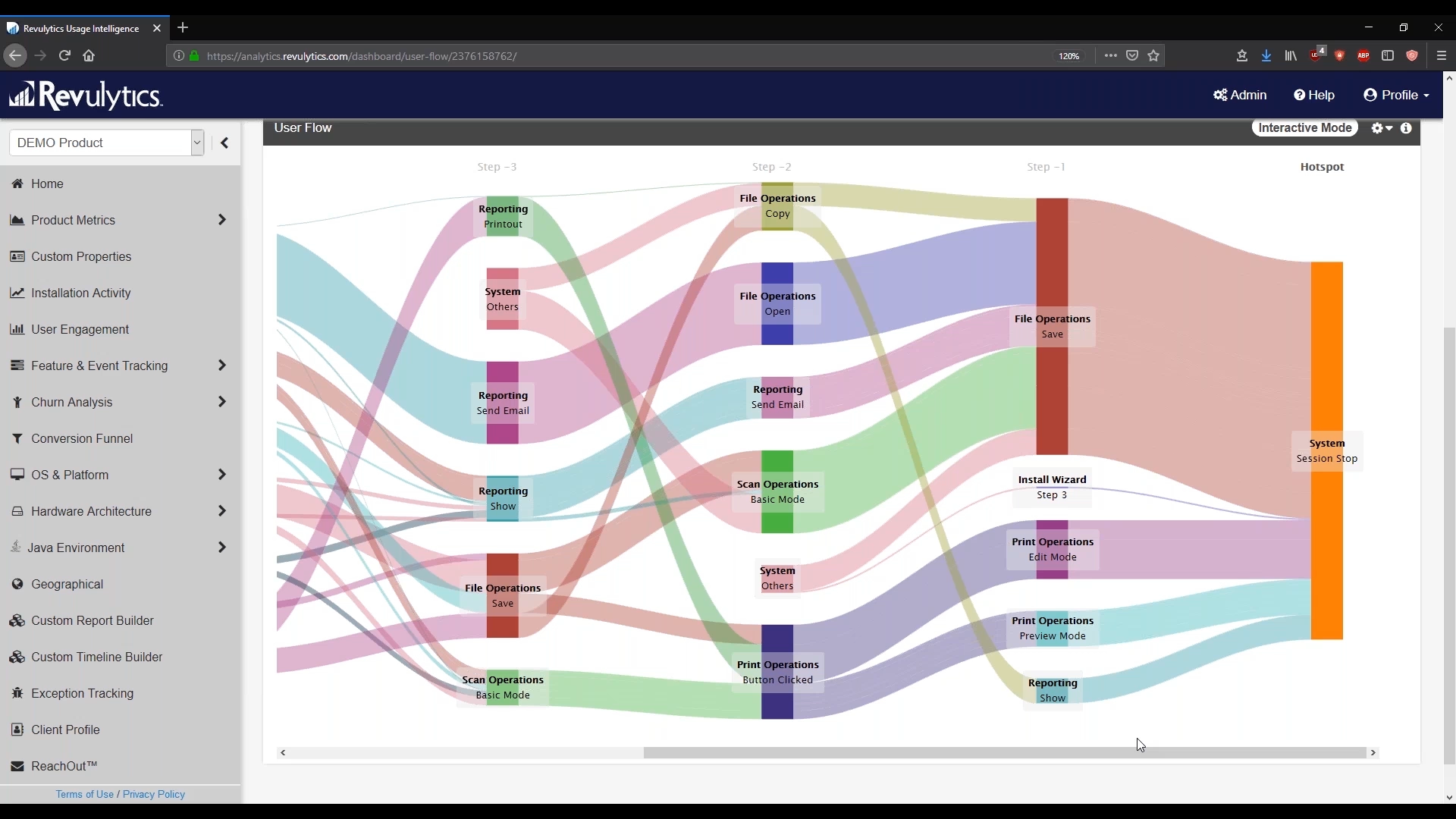Click Privacy Policy link
This screenshot has height=819, width=1456.
coord(154,794)
